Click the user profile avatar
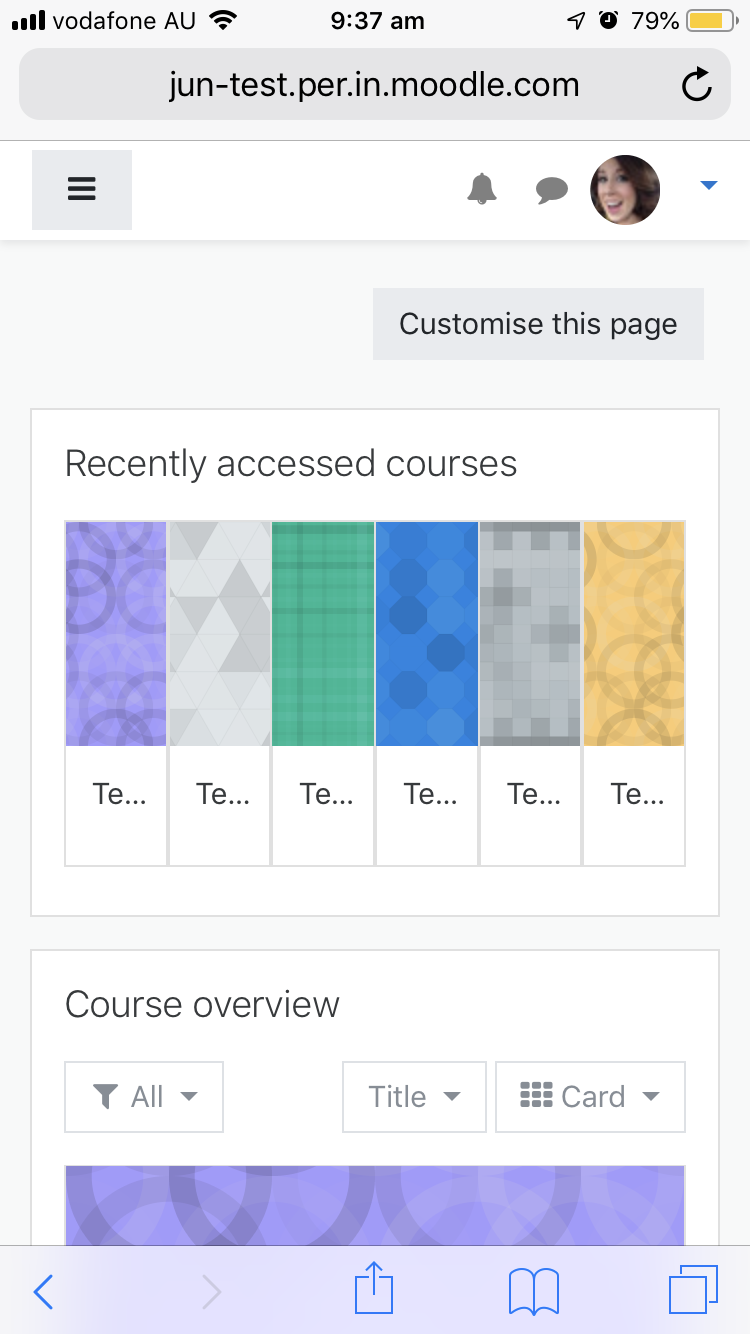 (625, 190)
